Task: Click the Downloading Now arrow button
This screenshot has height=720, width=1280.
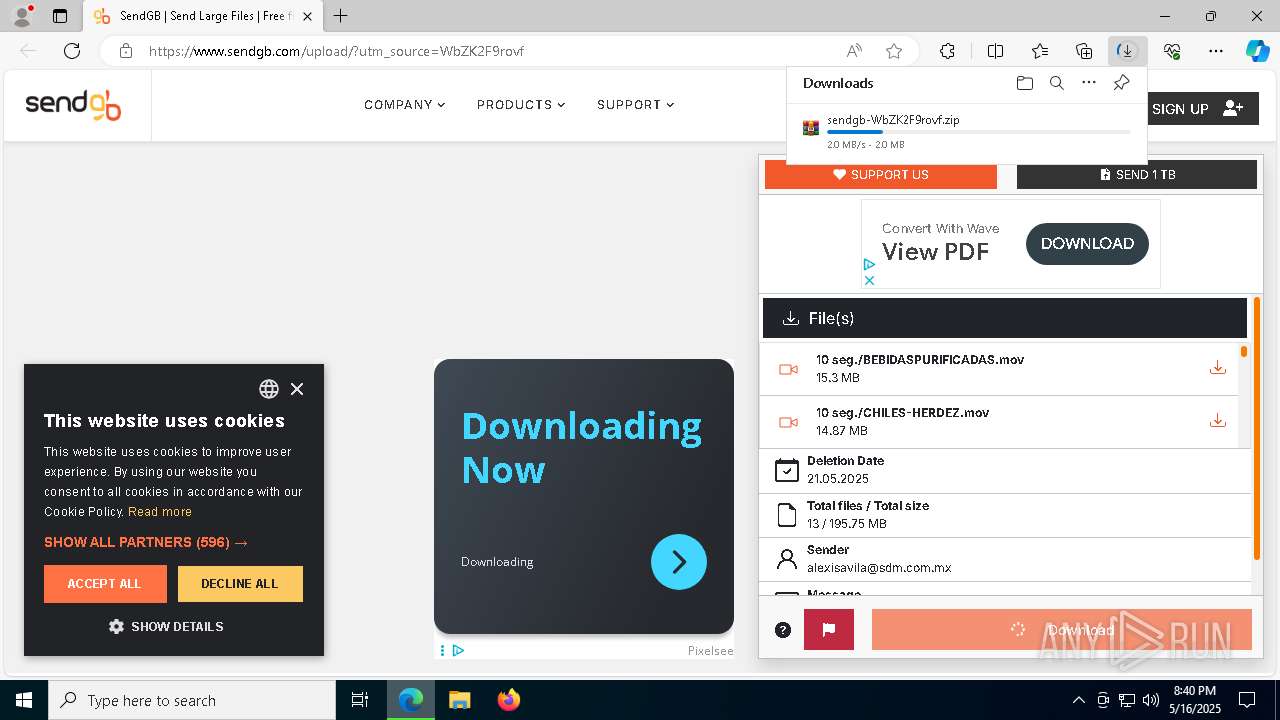Action: coord(679,562)
